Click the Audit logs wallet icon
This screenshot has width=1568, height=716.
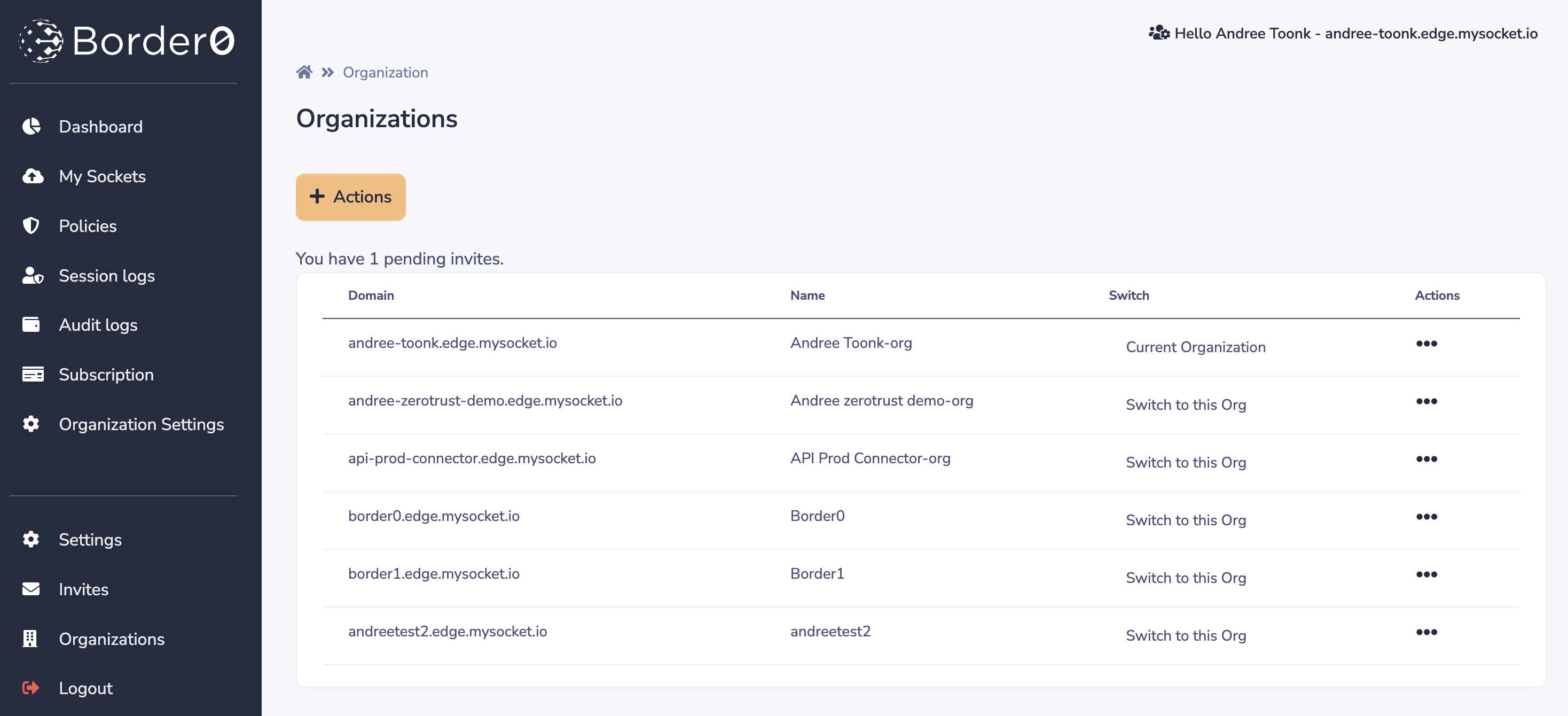click(x=31, y=324)
